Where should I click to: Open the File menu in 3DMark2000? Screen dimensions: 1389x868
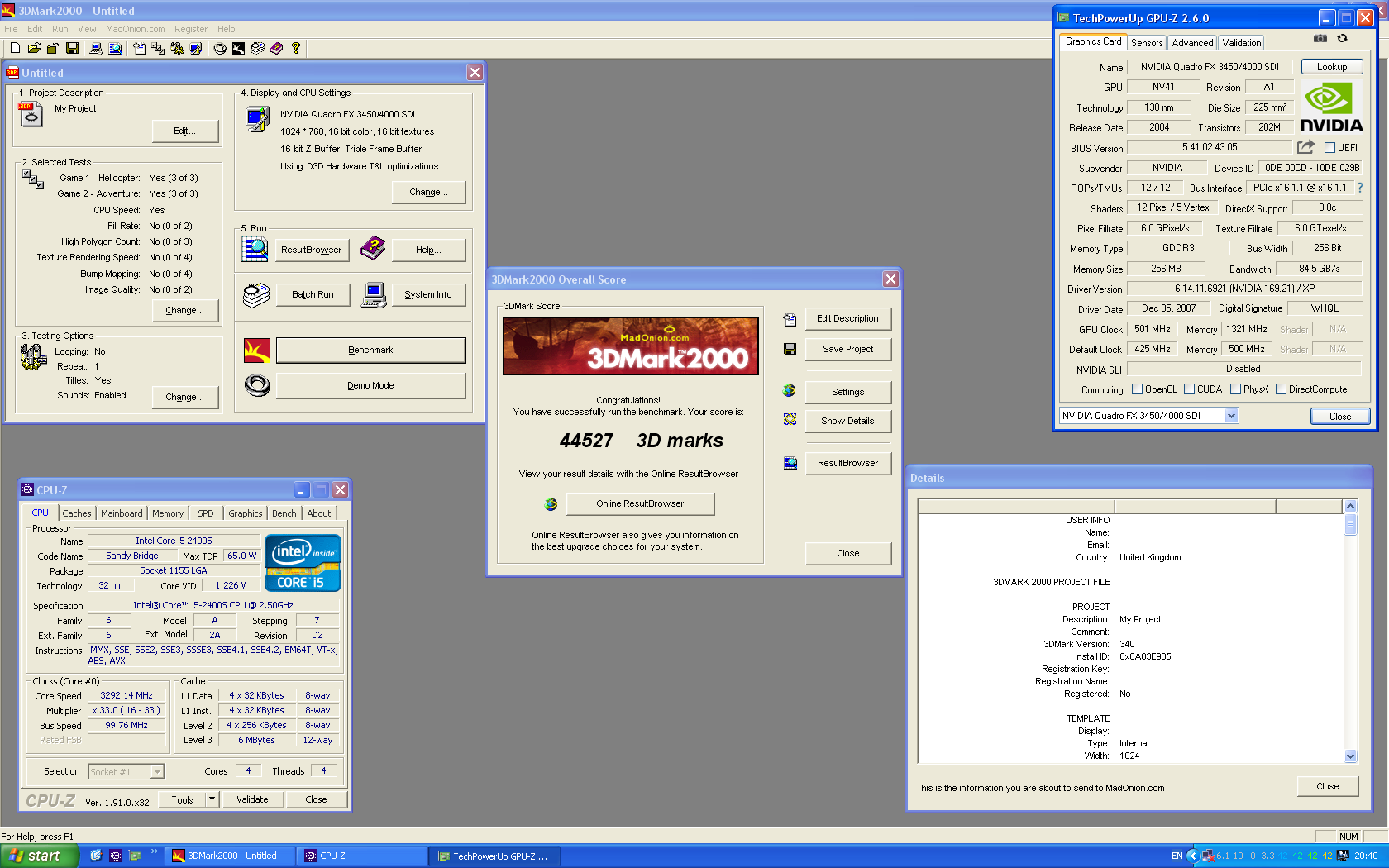pos(11,29)
